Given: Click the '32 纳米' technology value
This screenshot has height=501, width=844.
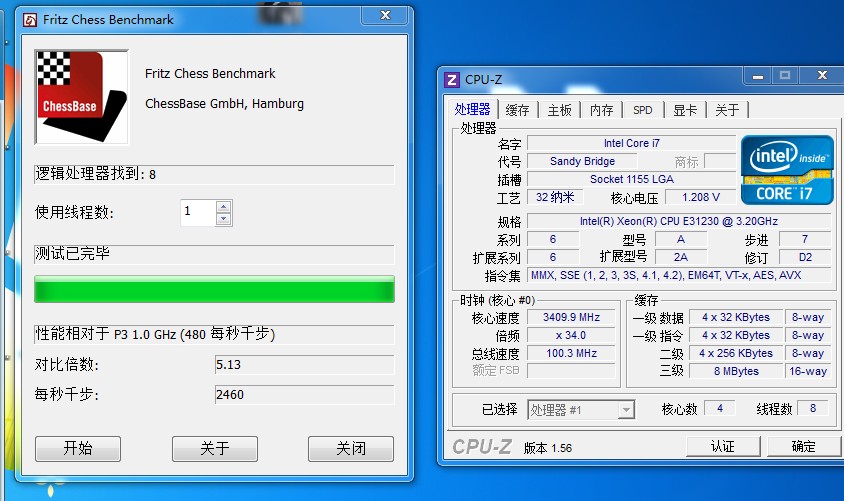Looking at the screenshot, I should [x=555, y=197].
